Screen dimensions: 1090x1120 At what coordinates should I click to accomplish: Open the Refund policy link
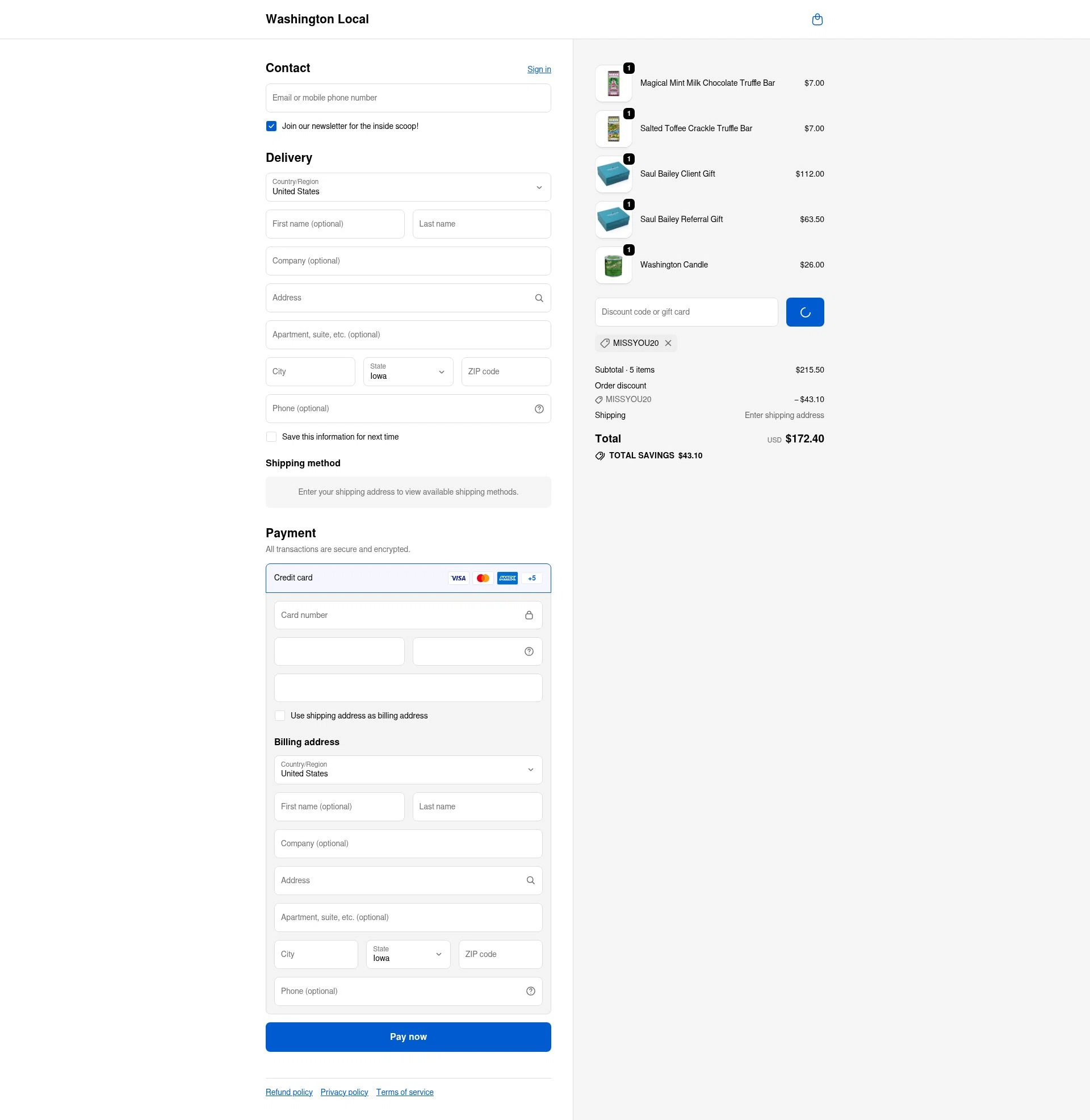click(x=288, y=1092)
